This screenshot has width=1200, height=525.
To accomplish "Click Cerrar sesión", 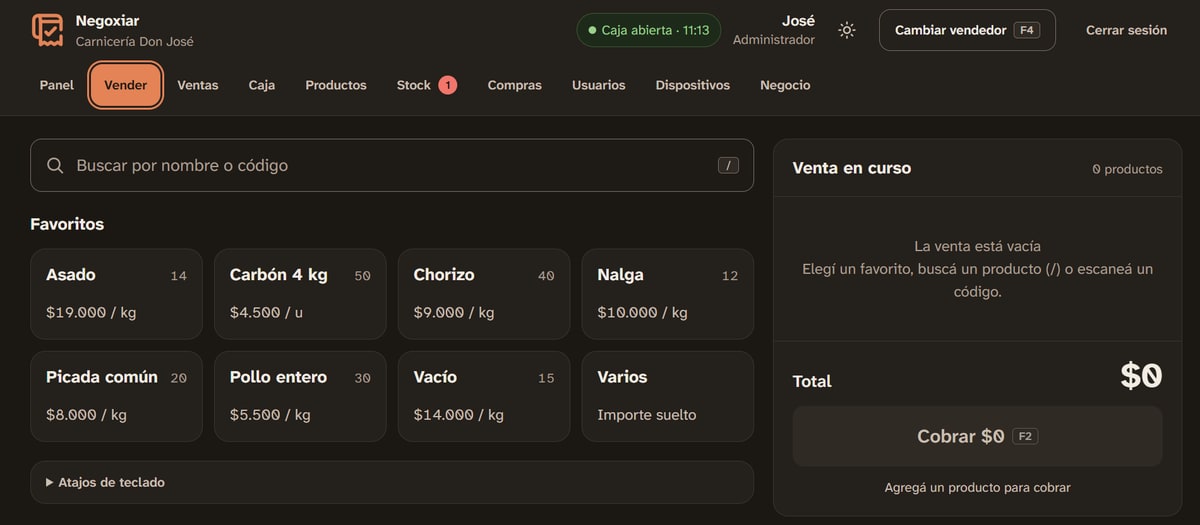I will 1126,30.
